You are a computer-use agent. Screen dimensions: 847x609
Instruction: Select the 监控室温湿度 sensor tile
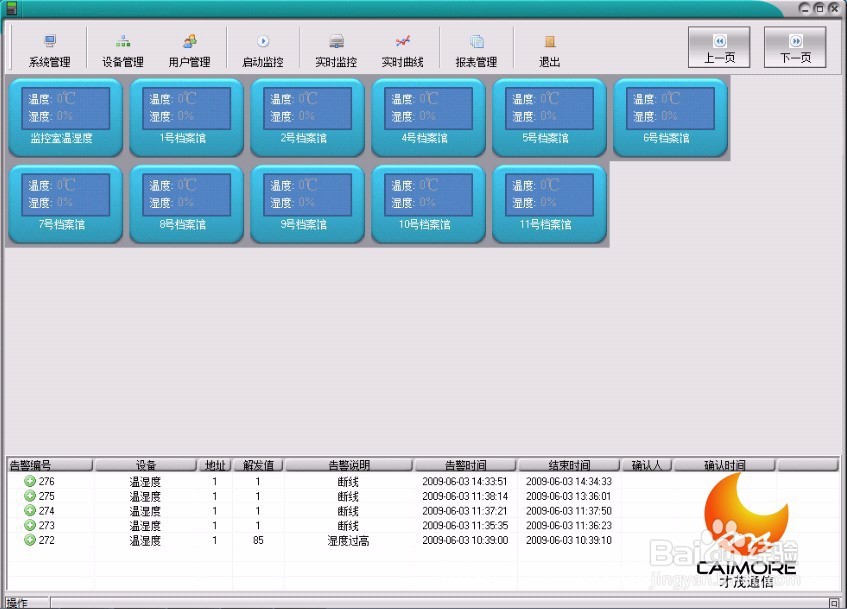click(x=65, y=117)
